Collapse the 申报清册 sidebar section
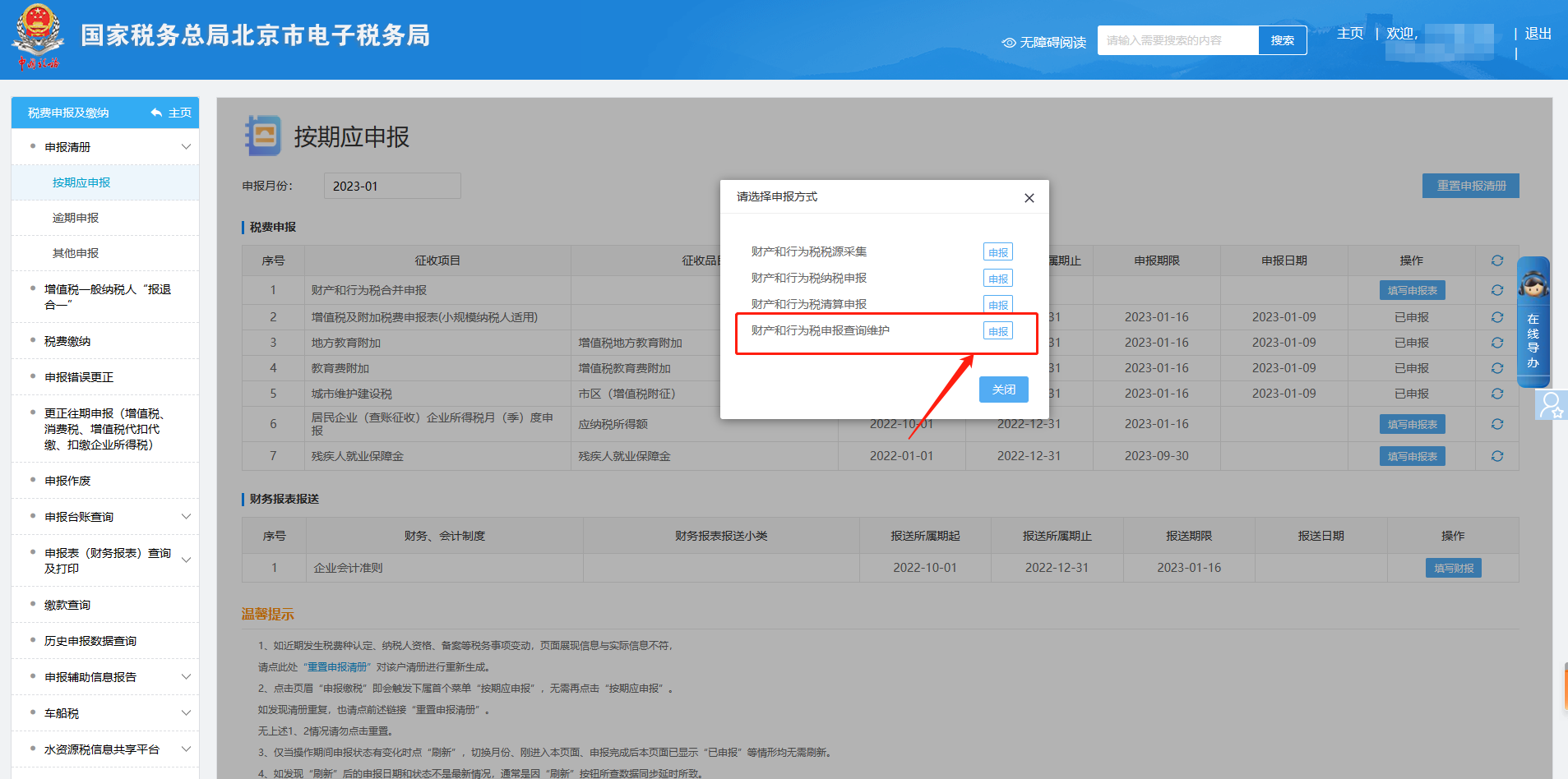This screenshot has width=1568, height=779. pos(186,147)
